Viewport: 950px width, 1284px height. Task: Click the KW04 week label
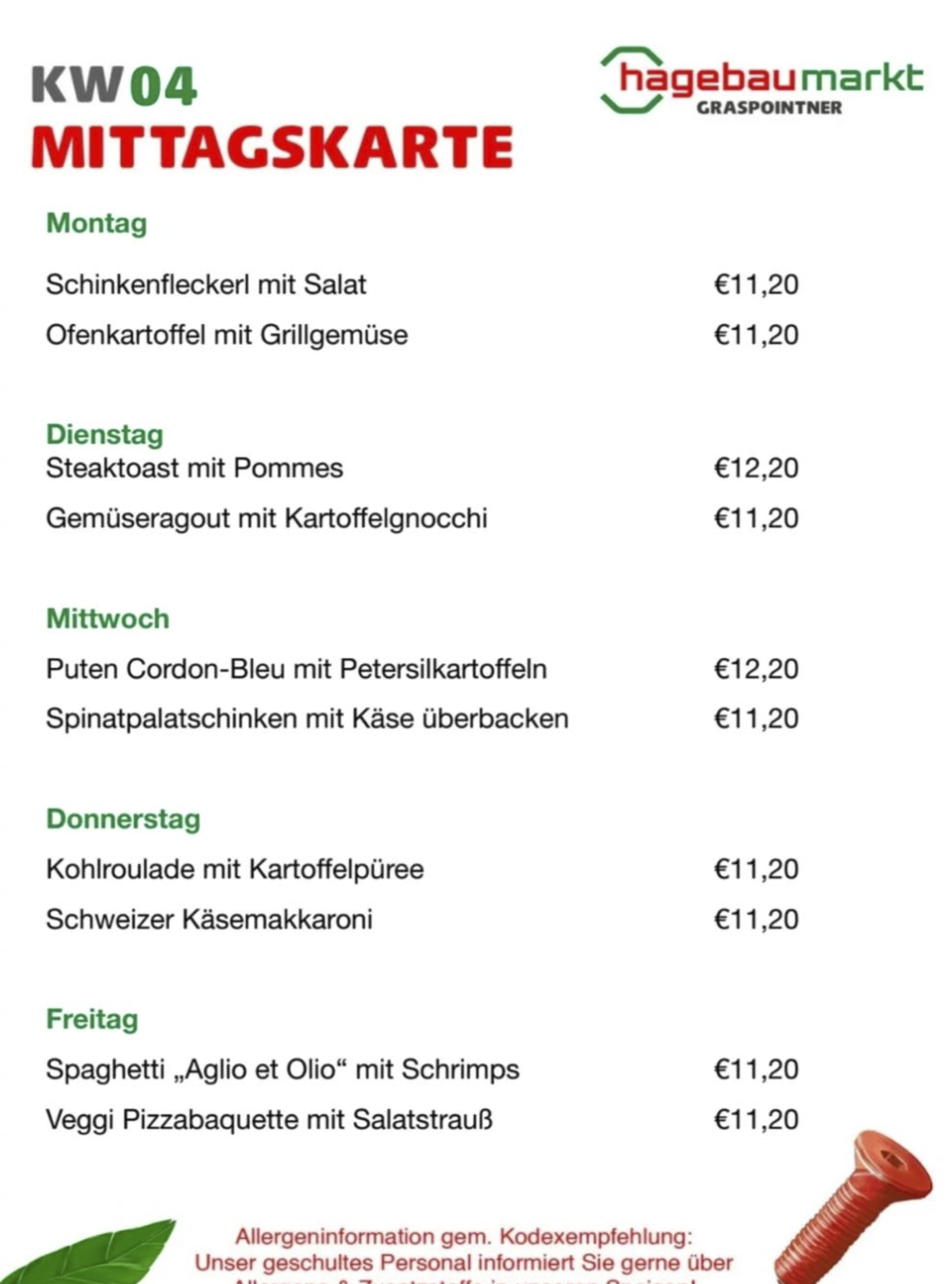pos(114,86)
